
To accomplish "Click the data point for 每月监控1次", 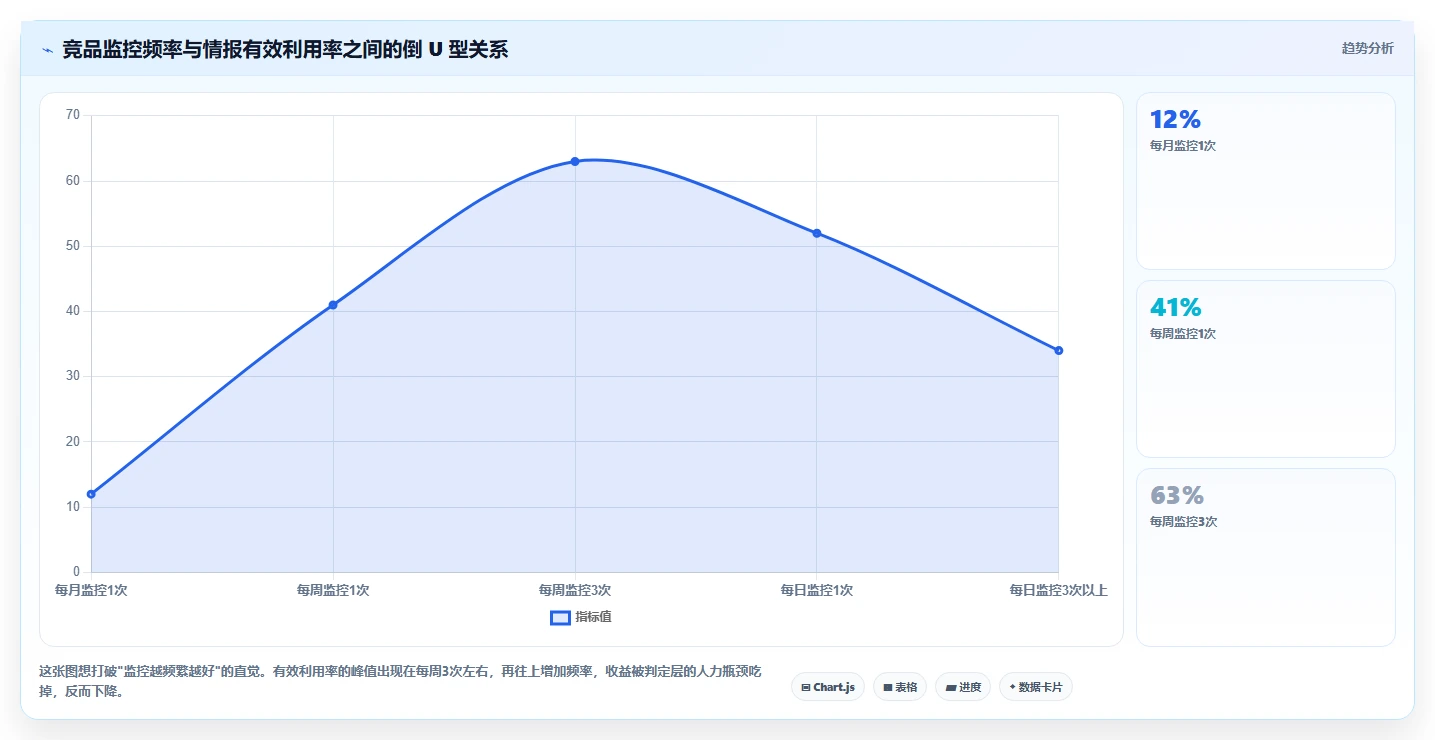I will [x=91, y=494].
